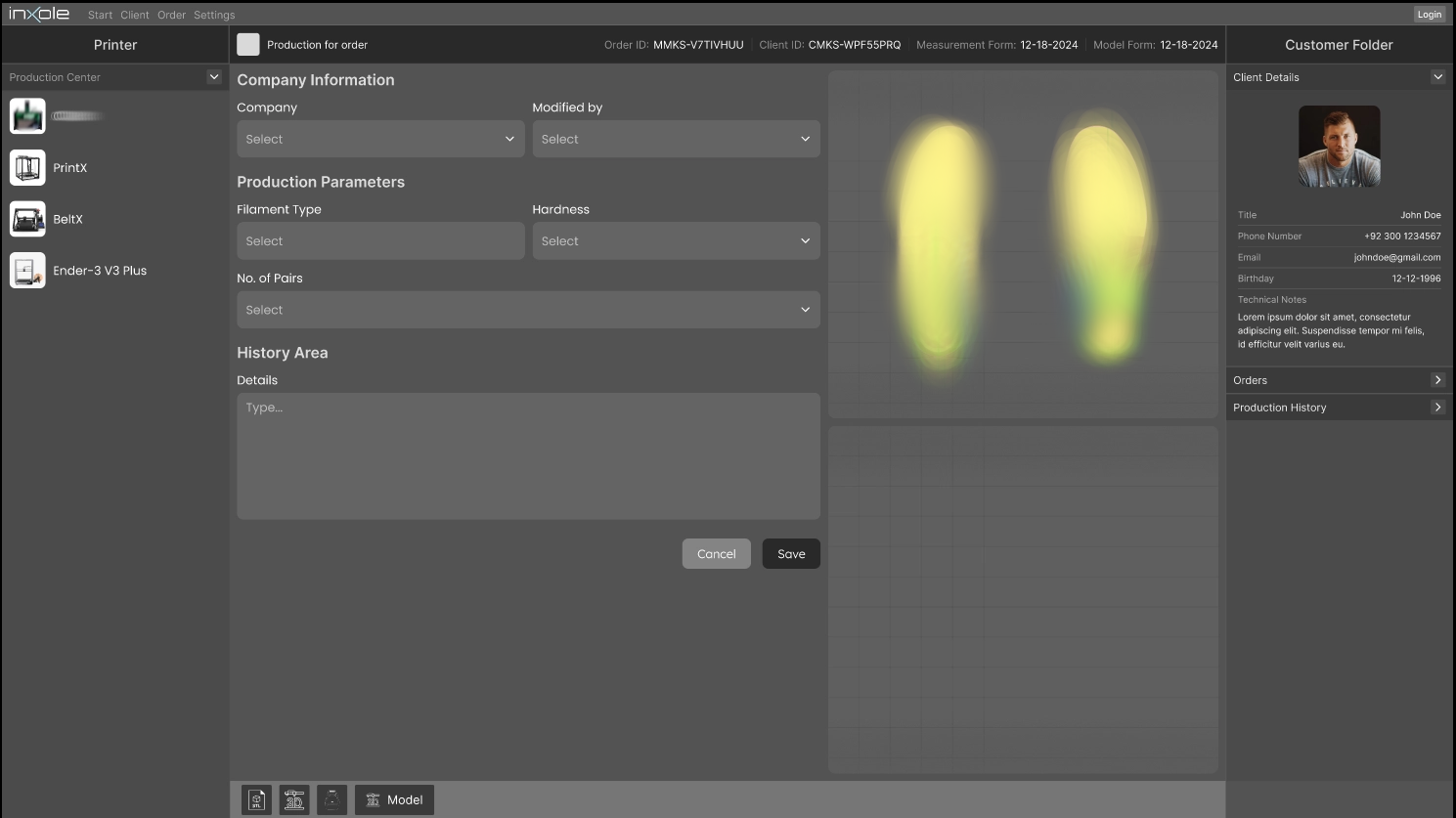This screenshot has height=818, width=1456.
Task: Click the Save button
Action: pyautogui.click(x=791, y=554)
